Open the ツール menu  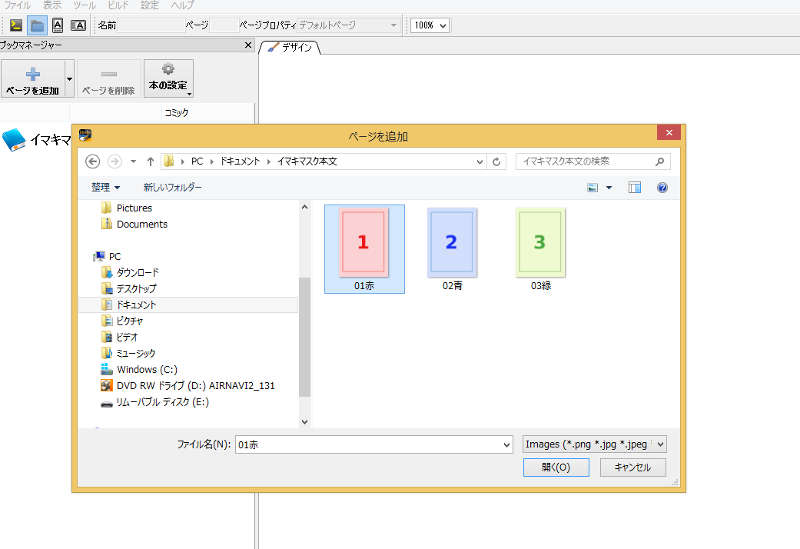[x=84, y=5]
